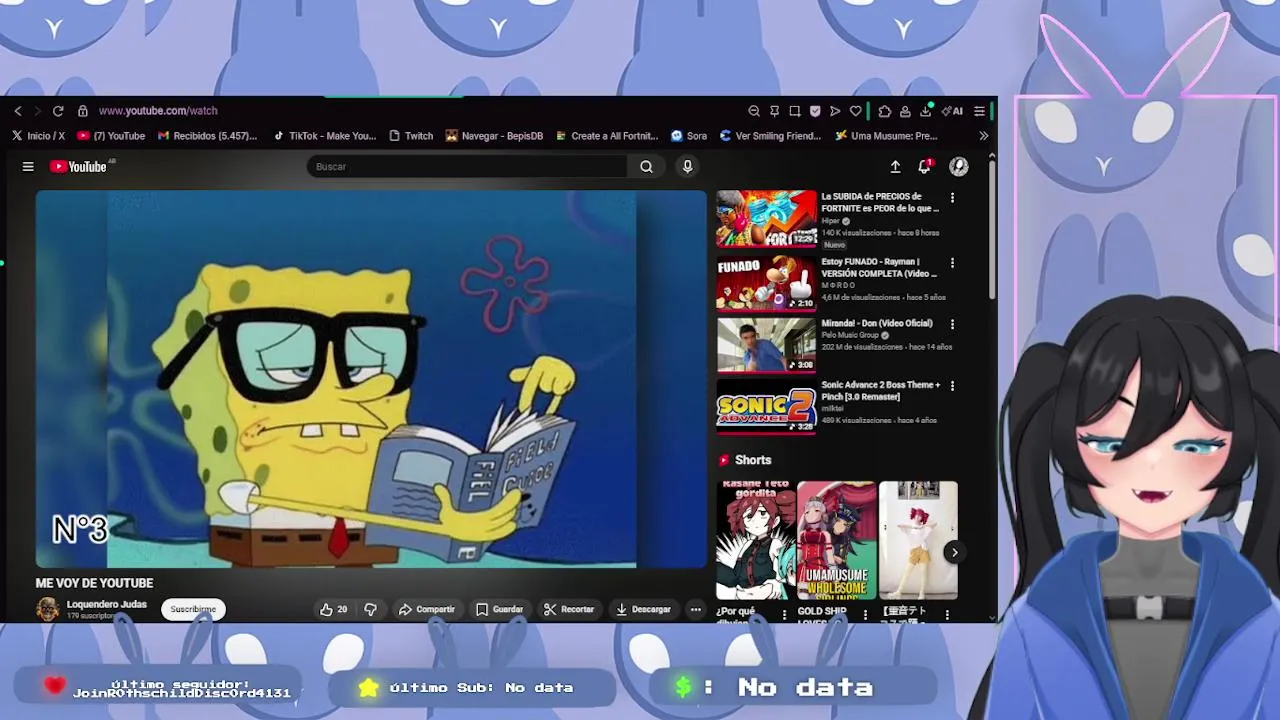Show next Shorts with arrow button
This screenshot has height=720, width=1280.
coord(955,552)
